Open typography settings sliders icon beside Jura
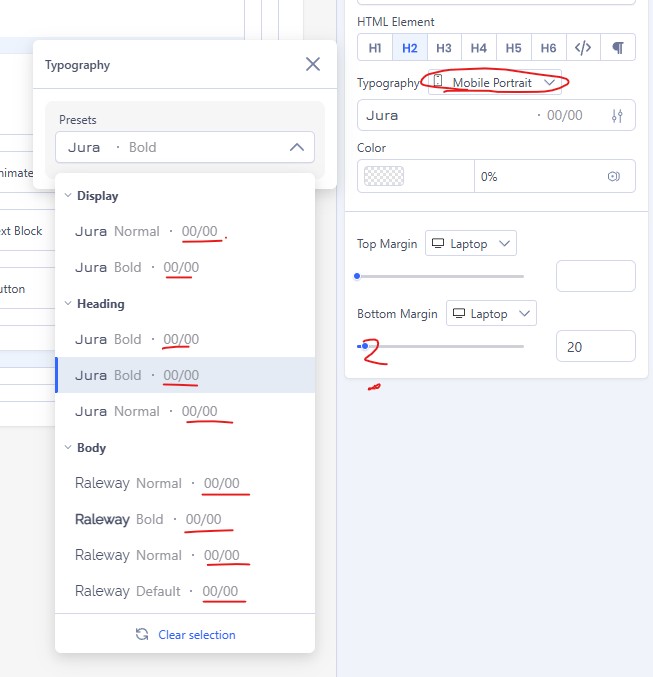The width and height of the screenshot is (653, 677). (x=616, y=115)
